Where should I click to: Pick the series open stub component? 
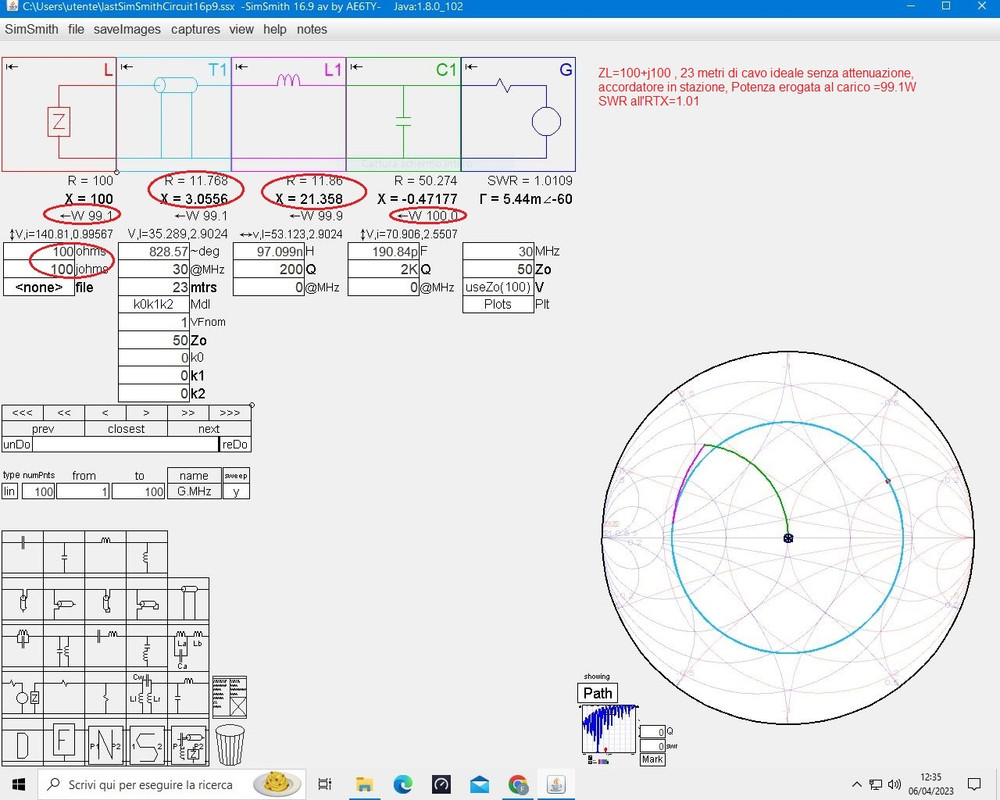pyautogui.click(x=23, y=599)
